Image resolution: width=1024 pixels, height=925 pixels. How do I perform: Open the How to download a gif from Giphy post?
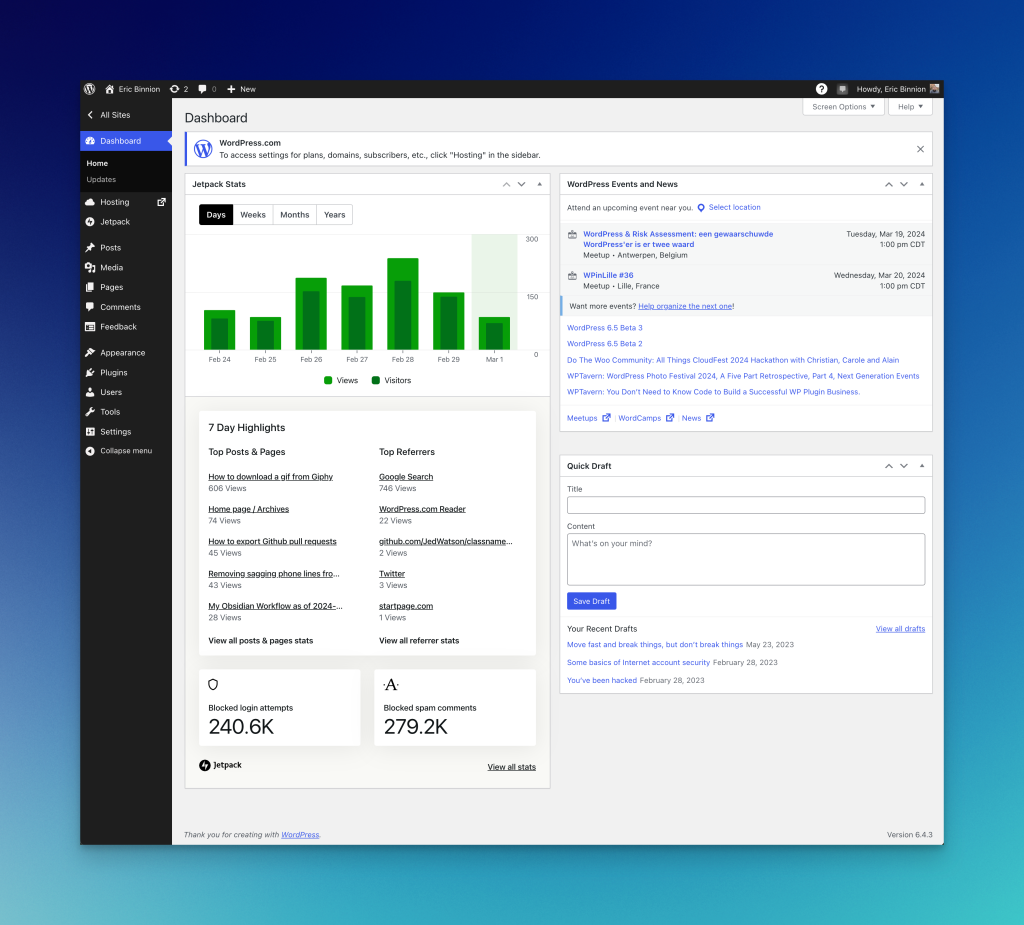coord(270,477)
